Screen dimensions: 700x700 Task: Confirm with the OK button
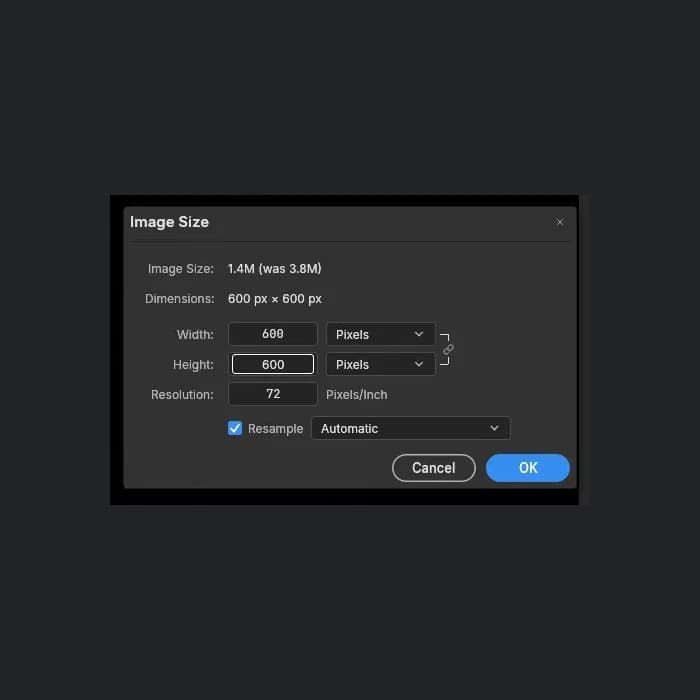pos(528,468)
